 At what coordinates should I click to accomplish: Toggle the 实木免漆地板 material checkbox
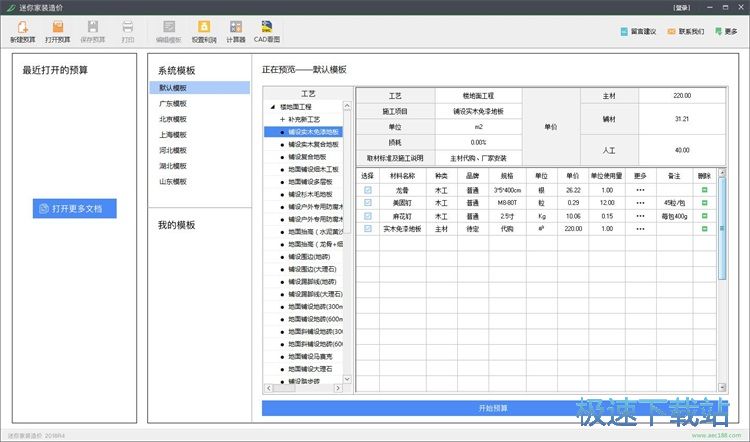pos(368,229)
